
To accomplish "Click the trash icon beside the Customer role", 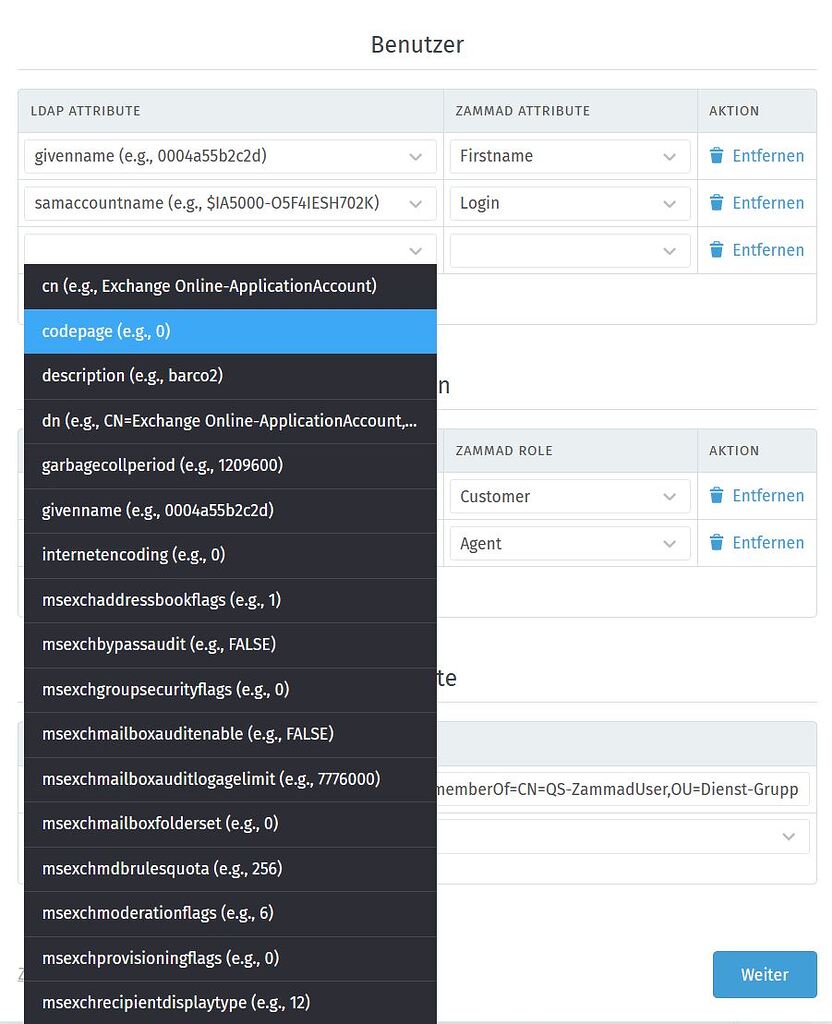I will pyautogui.click(x=717, y=496).
